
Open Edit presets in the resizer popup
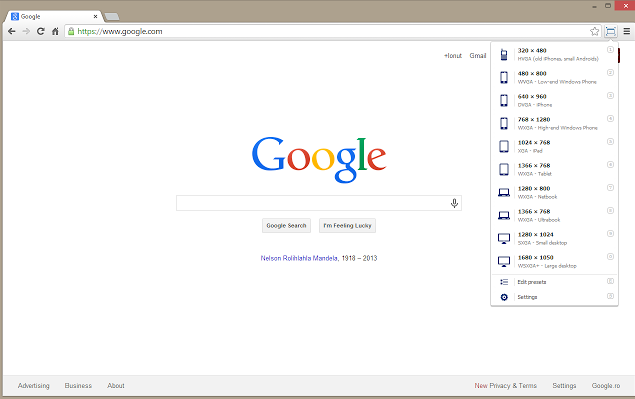click(554, 282)
